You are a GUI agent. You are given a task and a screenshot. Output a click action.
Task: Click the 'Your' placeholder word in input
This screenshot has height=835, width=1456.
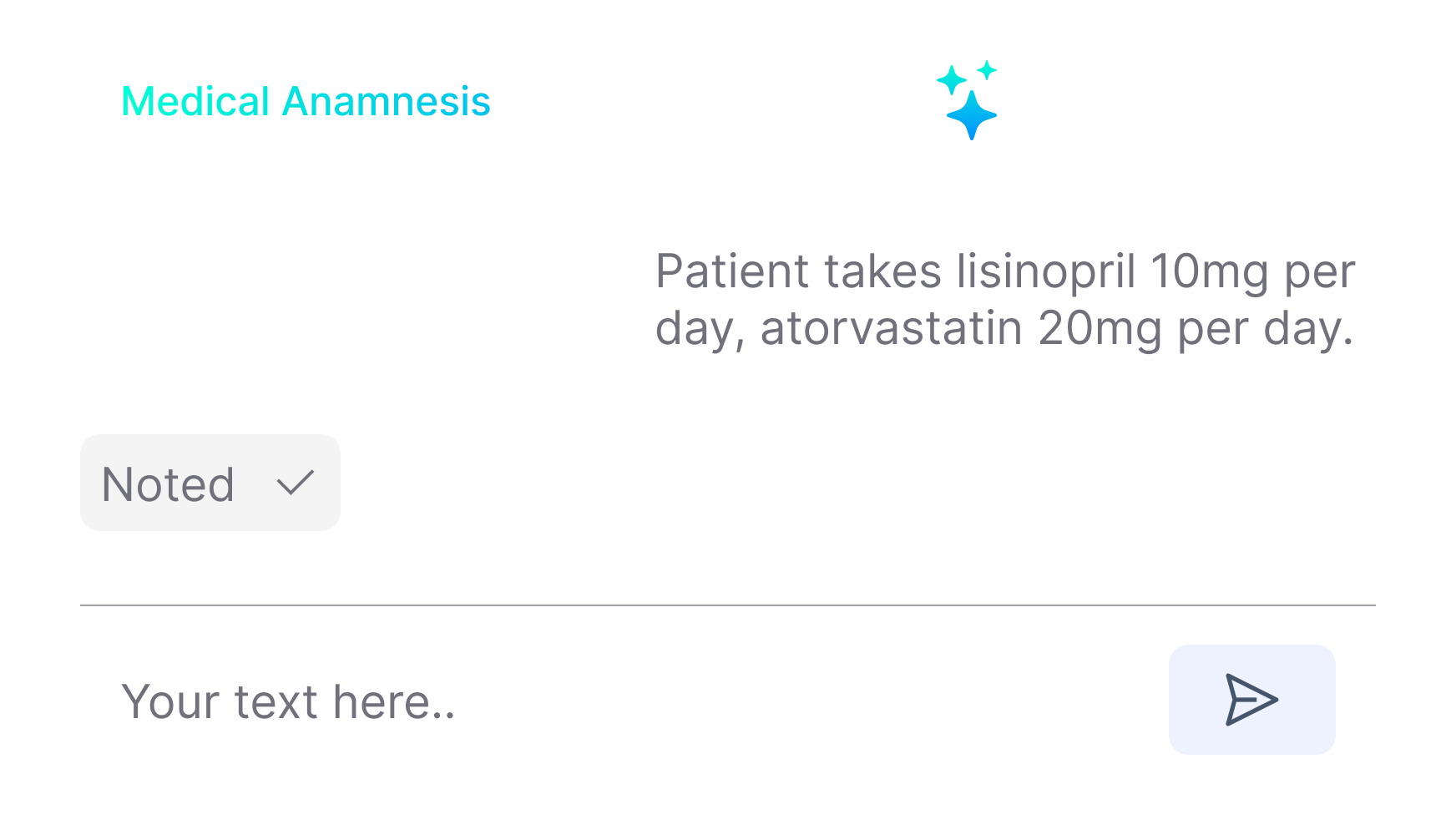171,701
